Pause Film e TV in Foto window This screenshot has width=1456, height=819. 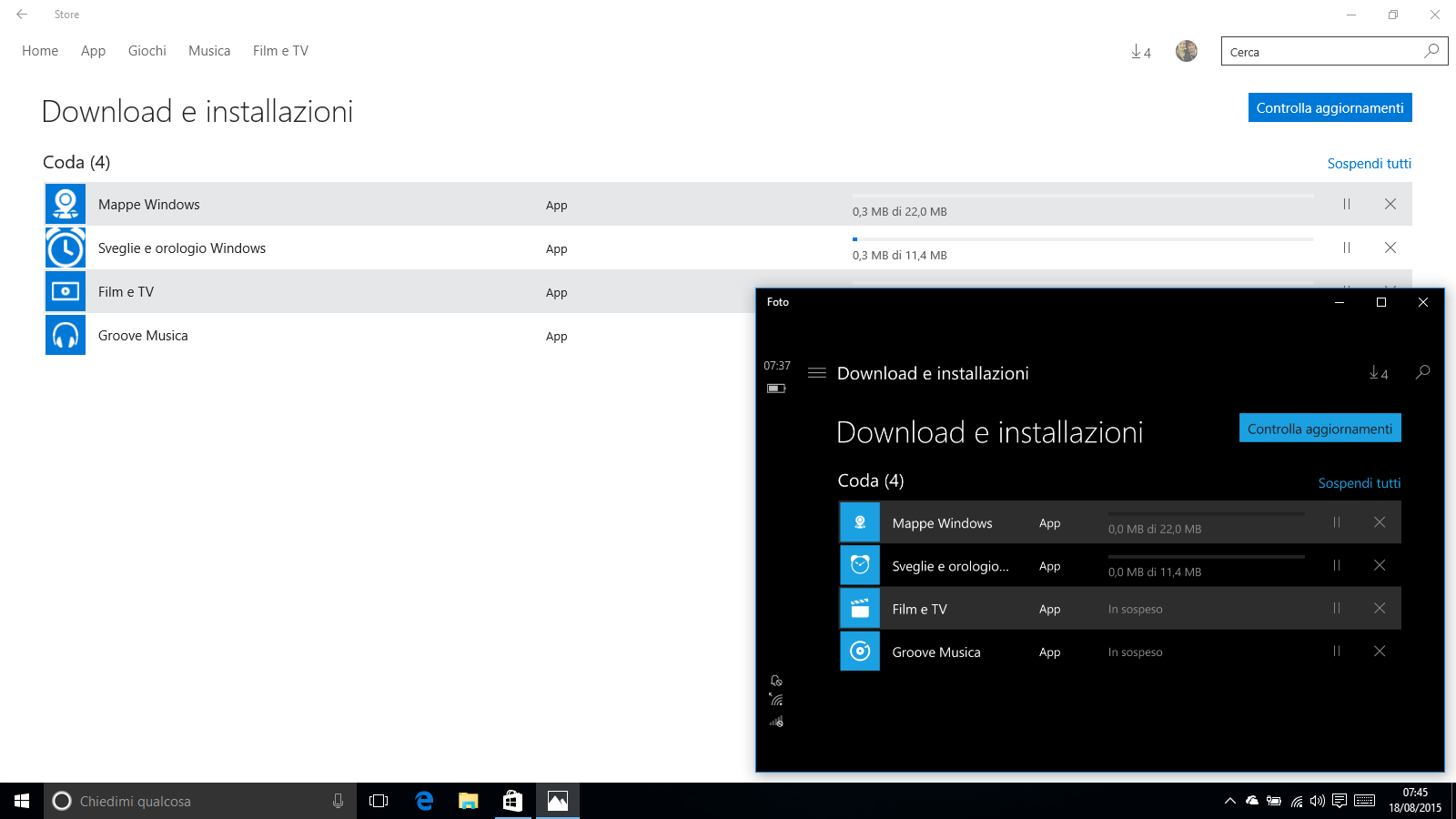[1337, 608]
